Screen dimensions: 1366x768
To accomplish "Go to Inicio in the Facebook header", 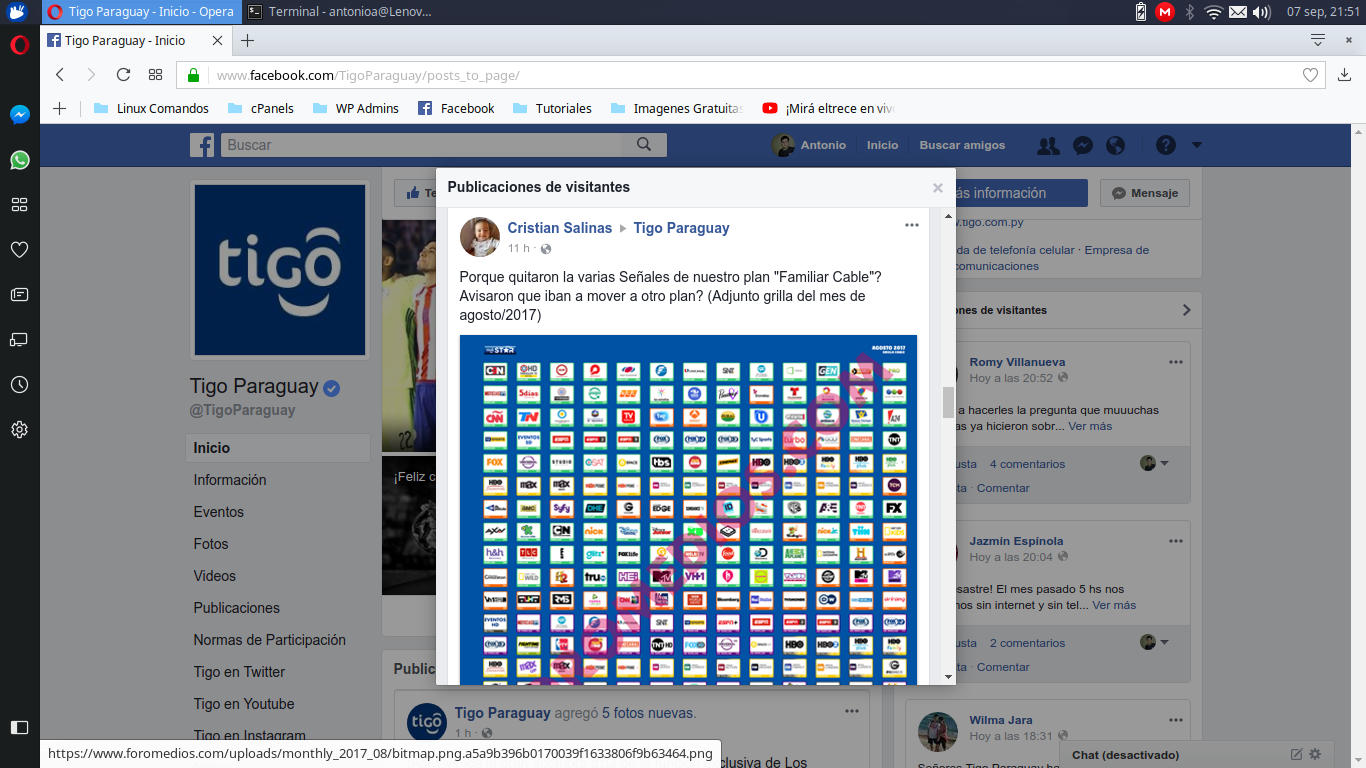I will pos(882,145).
